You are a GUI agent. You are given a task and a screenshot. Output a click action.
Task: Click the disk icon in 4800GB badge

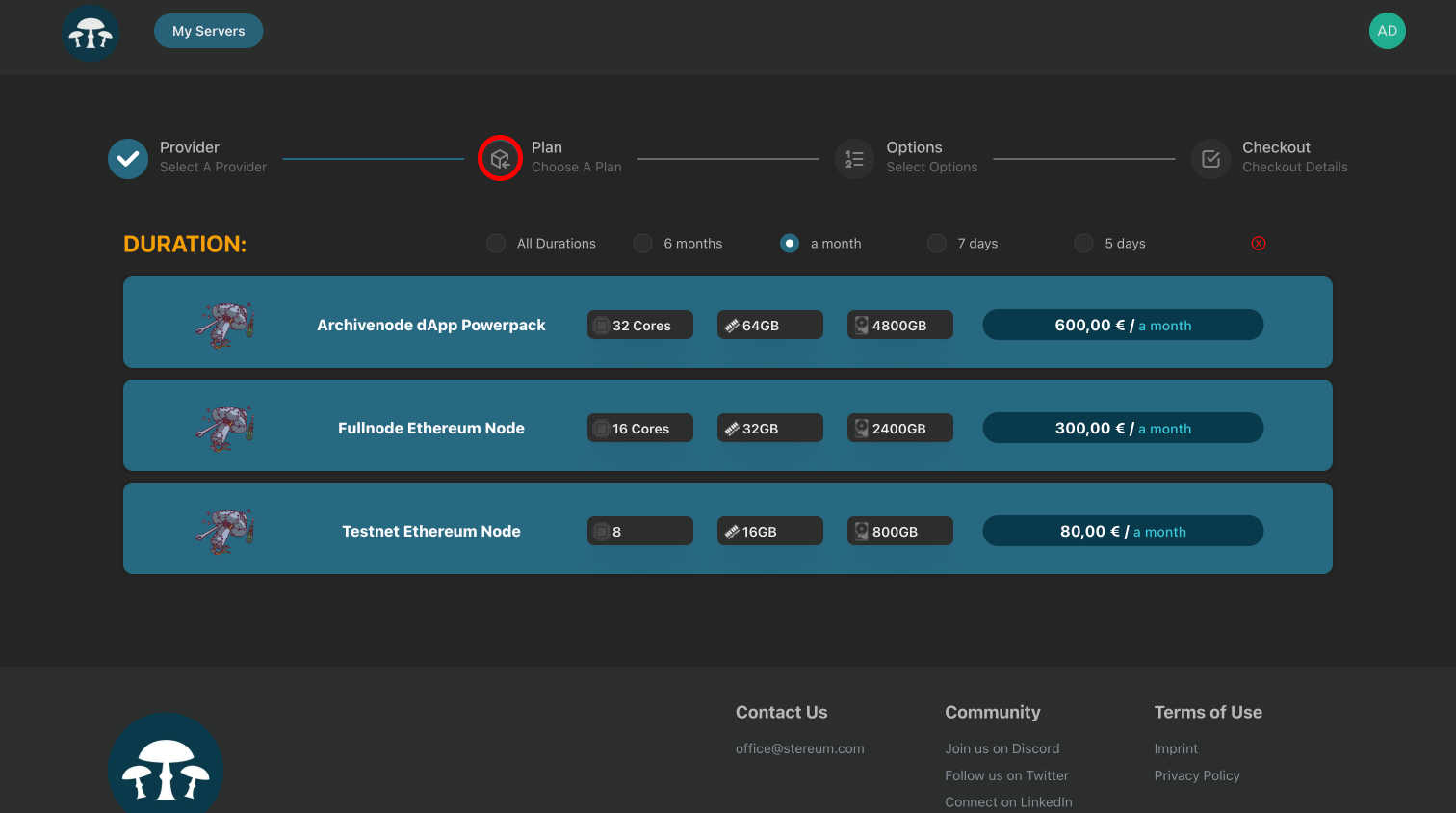[862, 326]
